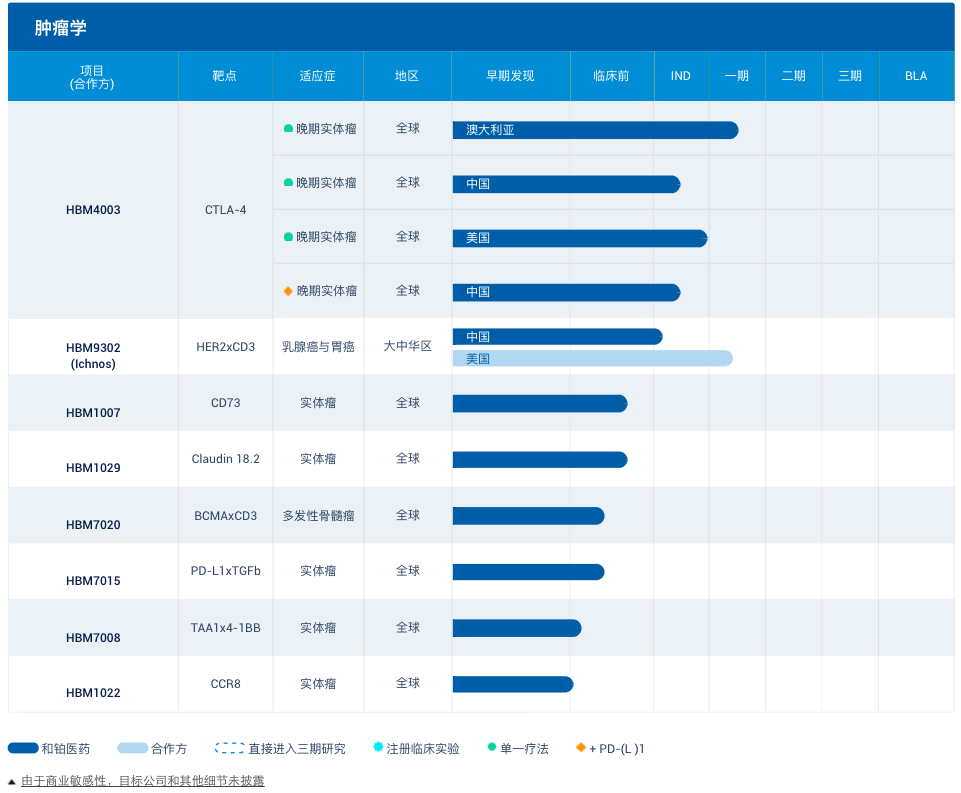Click the 早期发现 stage header
This screenshot has width=961, height=793.
click(x=510, y=76)
